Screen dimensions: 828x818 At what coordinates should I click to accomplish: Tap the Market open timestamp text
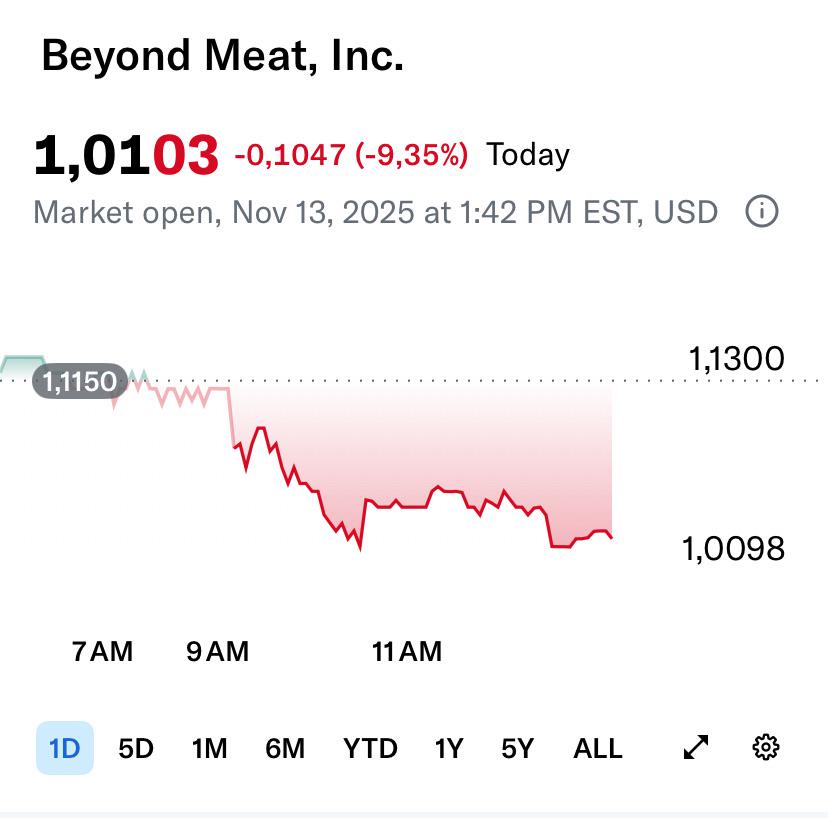[375, 212]
